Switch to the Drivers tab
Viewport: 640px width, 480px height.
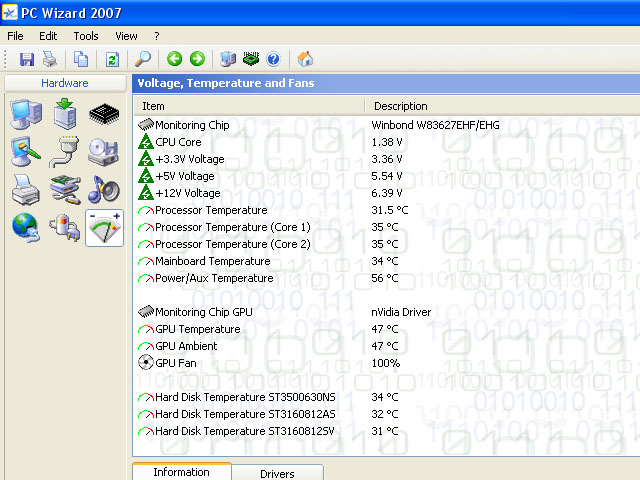pyautogui.click(x=277, y=473)
